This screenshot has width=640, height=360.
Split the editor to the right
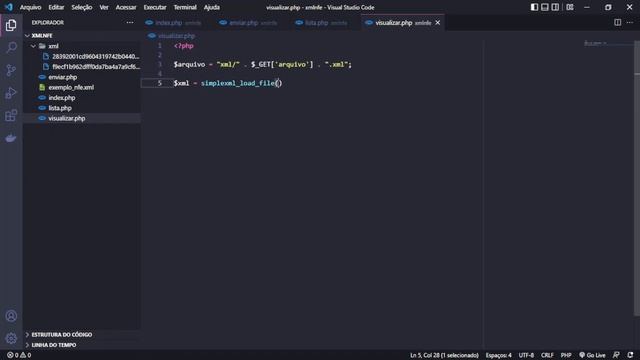click(x=618, y=22)
